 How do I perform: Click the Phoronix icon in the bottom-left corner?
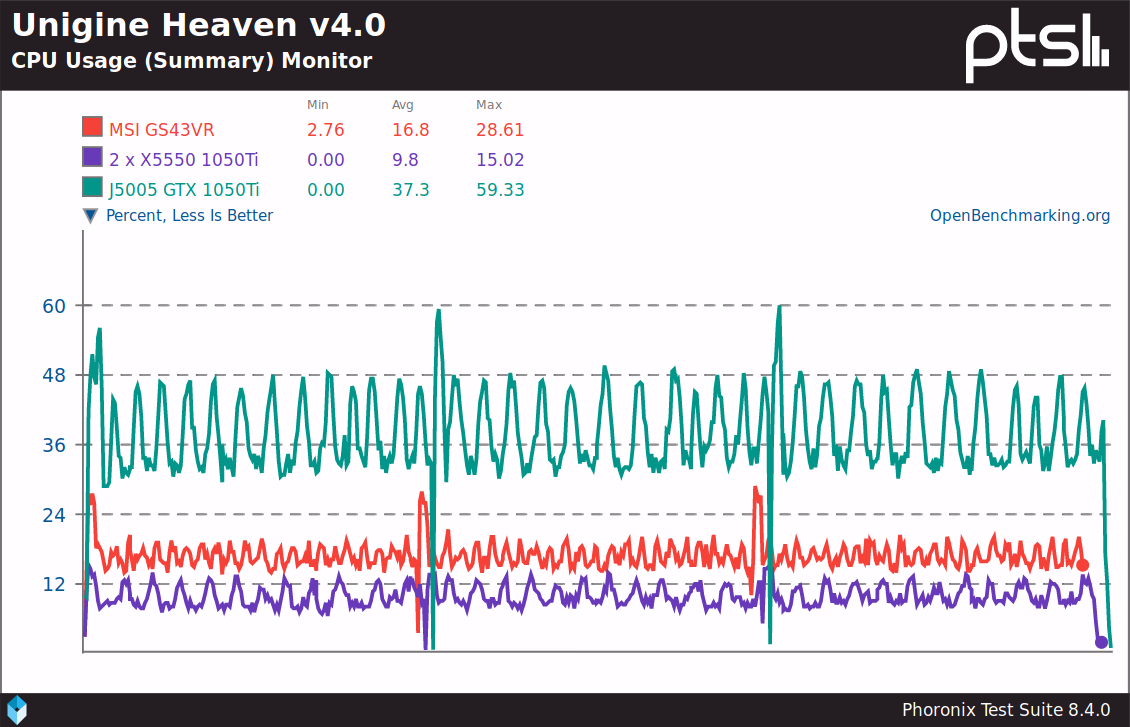coord(16,709)
